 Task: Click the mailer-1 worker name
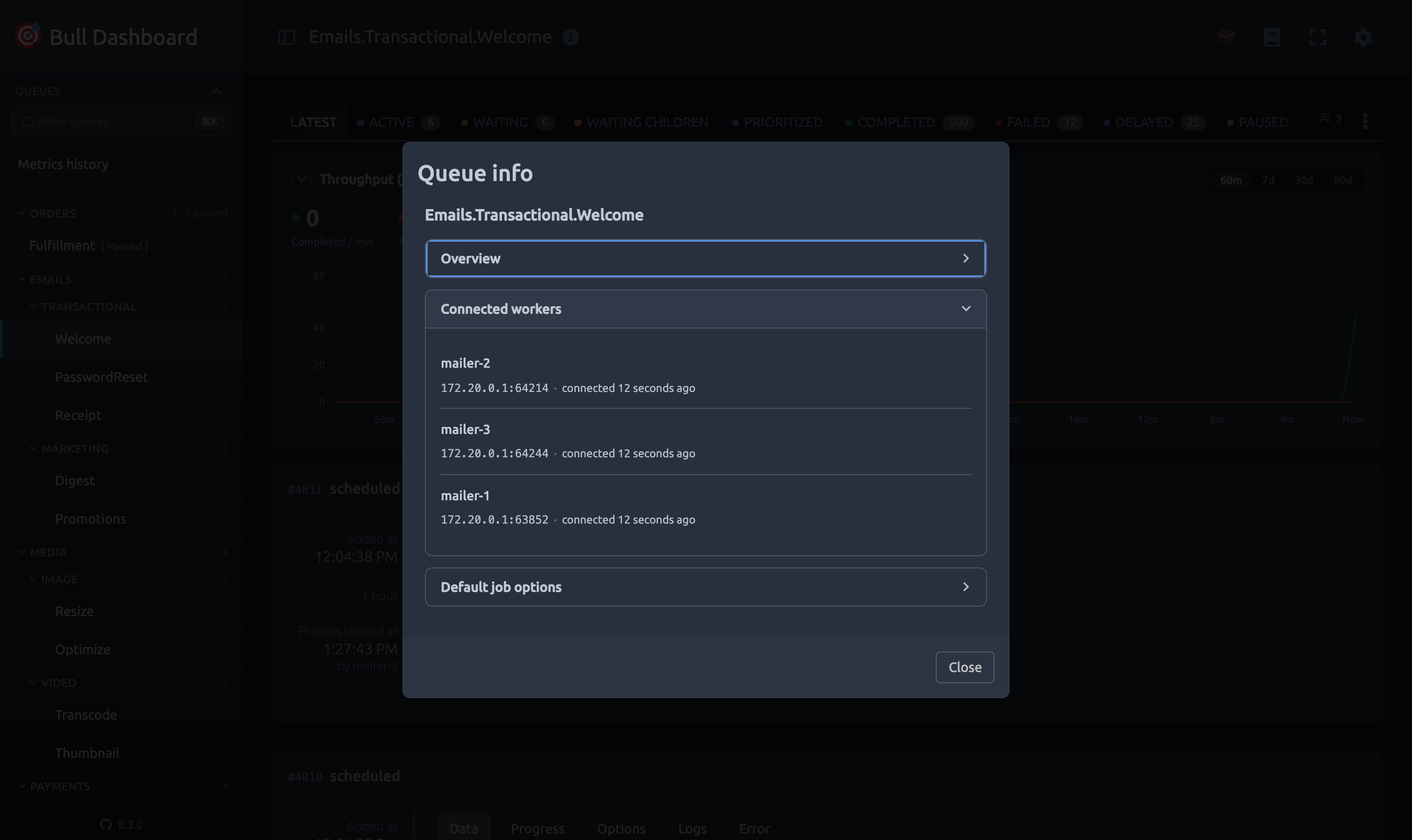466,496
